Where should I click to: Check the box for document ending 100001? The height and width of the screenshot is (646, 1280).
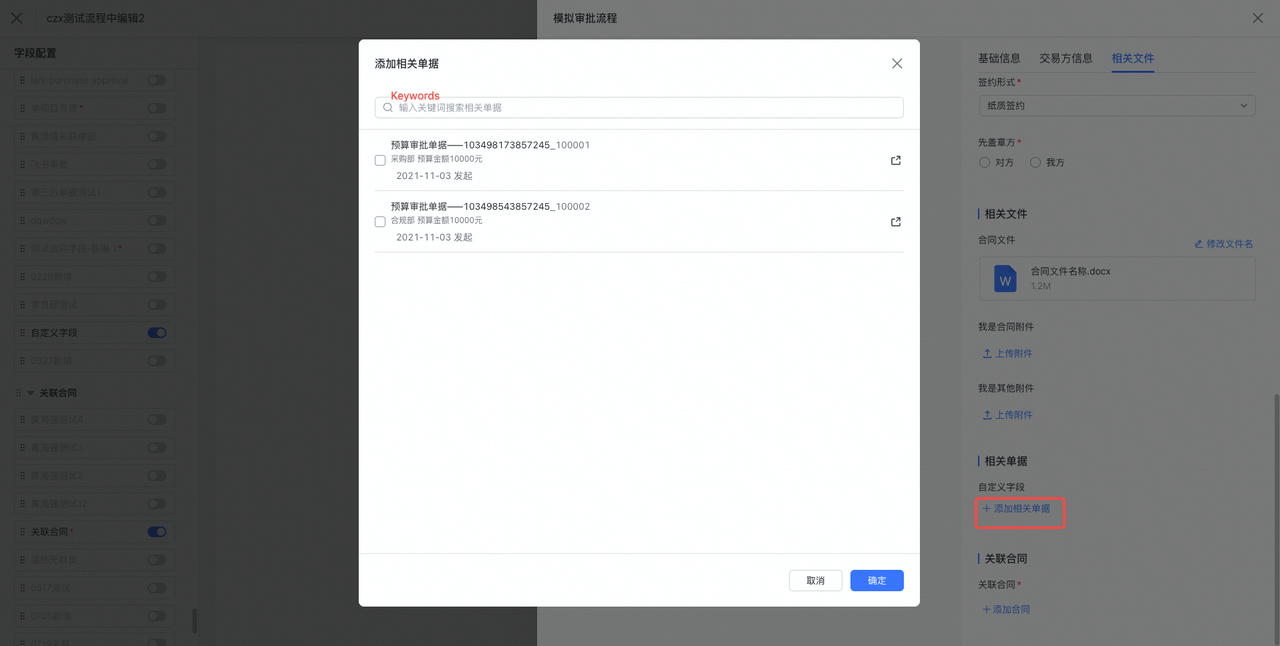point(380,160)
